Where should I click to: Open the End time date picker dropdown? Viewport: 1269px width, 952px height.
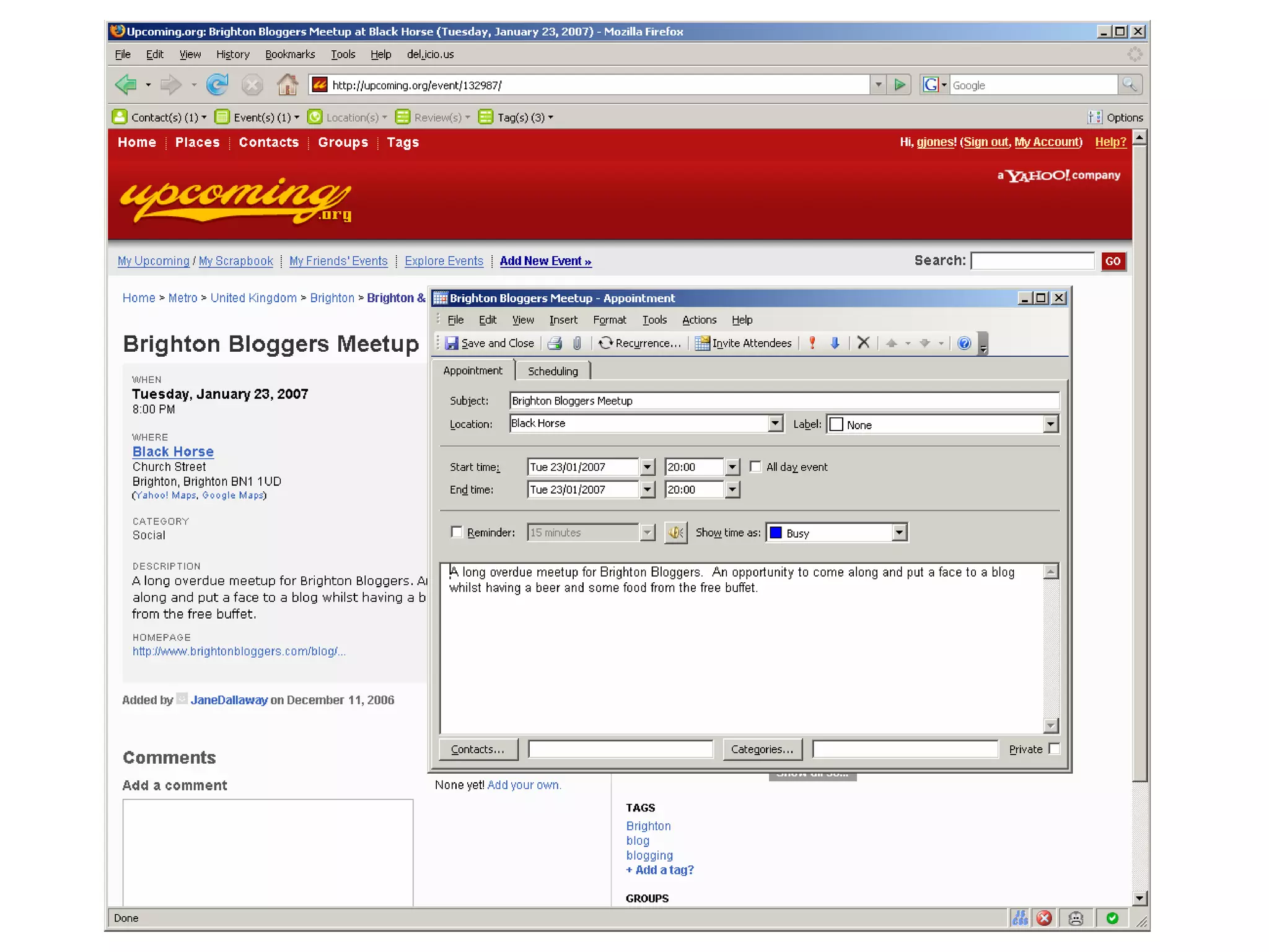647,490
